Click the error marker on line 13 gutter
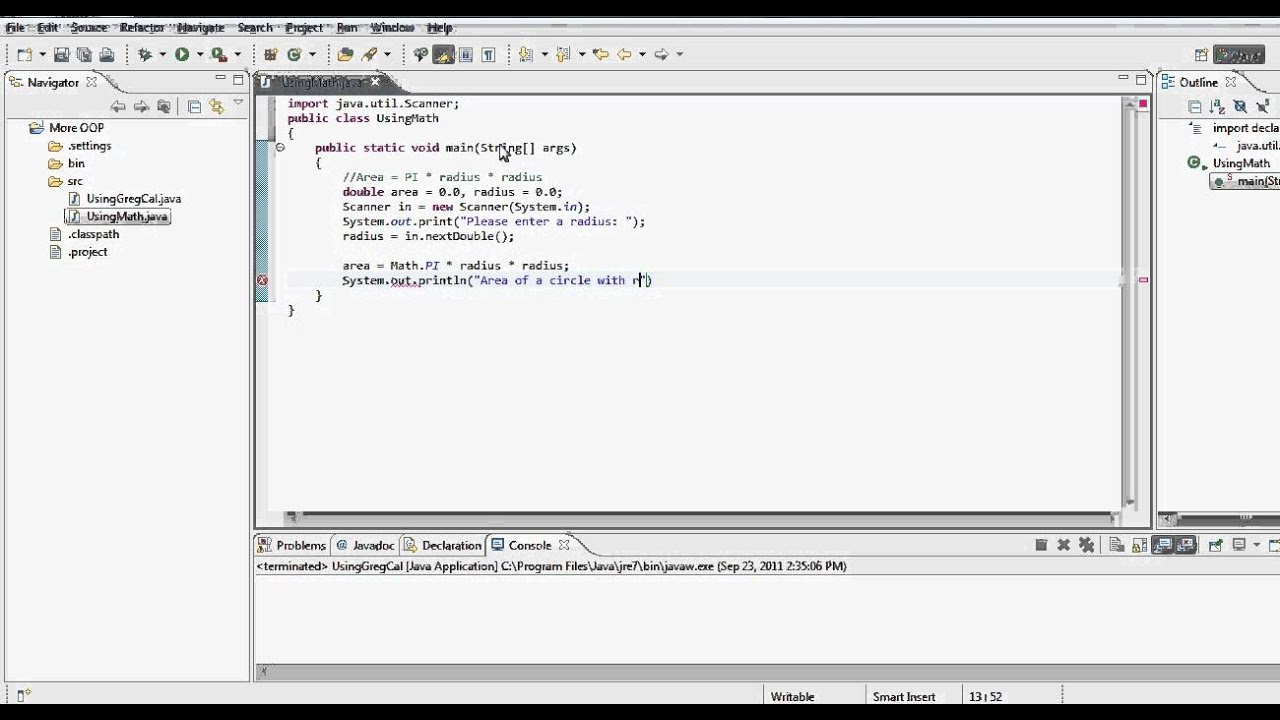This screenshot has width=1280, height=720. 262,280
